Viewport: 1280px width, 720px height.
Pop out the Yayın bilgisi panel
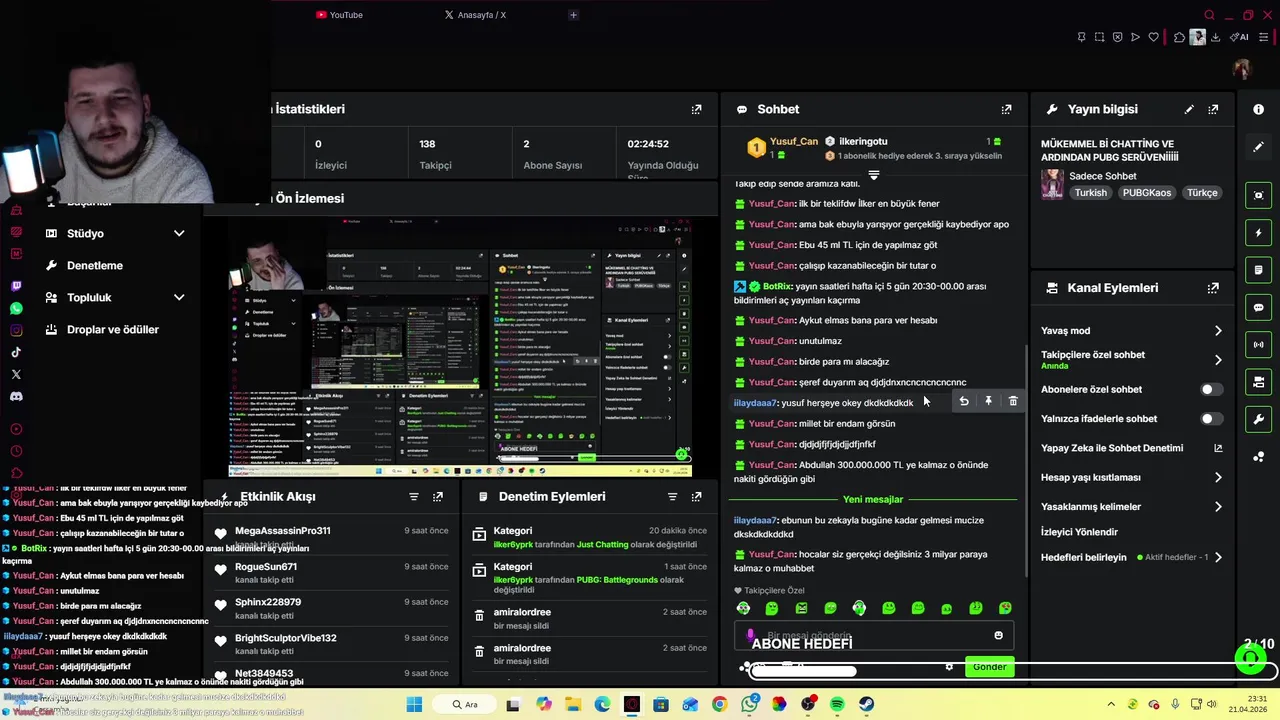(x=1213, y=109)
